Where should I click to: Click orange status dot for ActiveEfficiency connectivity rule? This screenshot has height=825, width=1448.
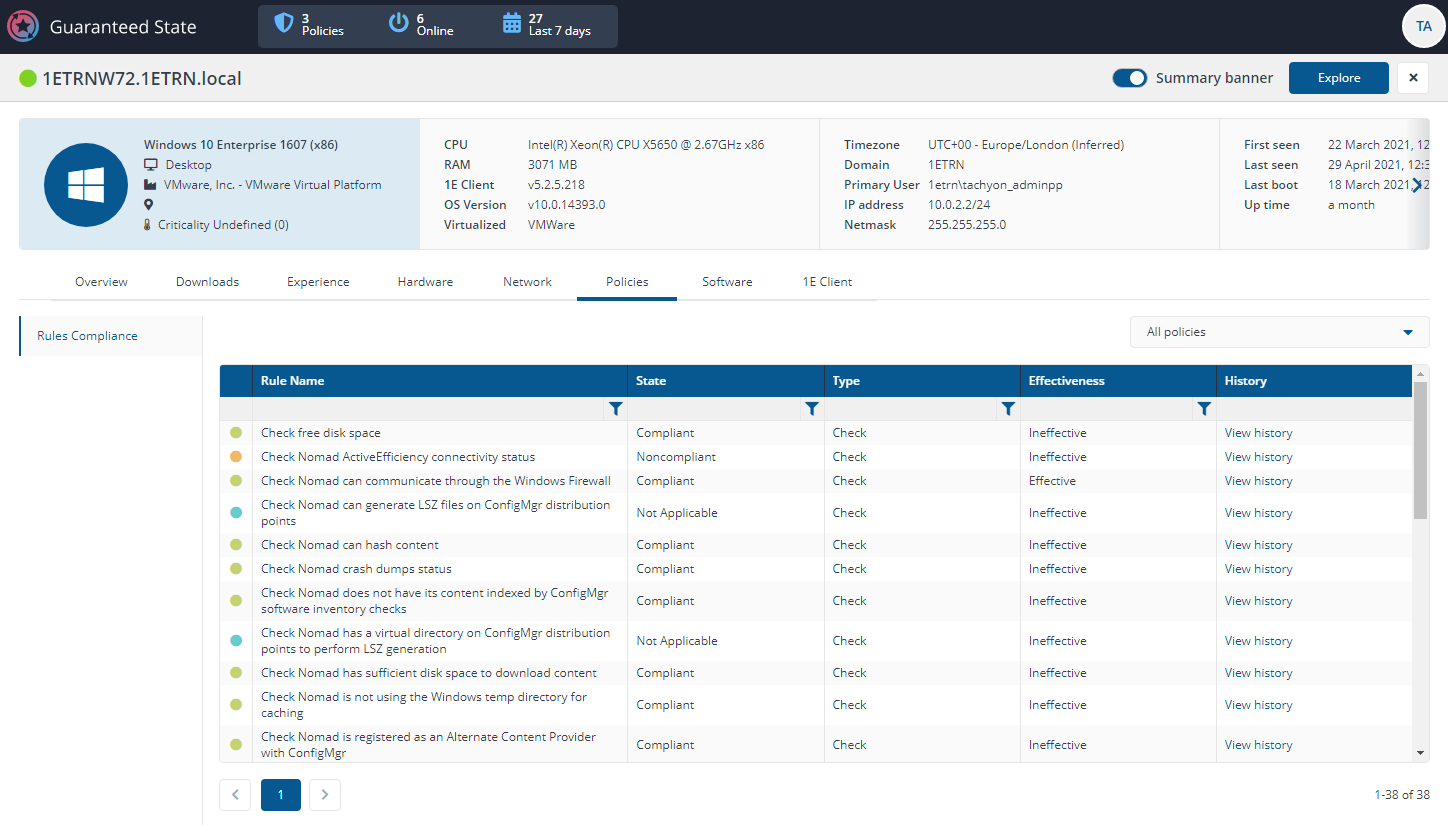236,457
